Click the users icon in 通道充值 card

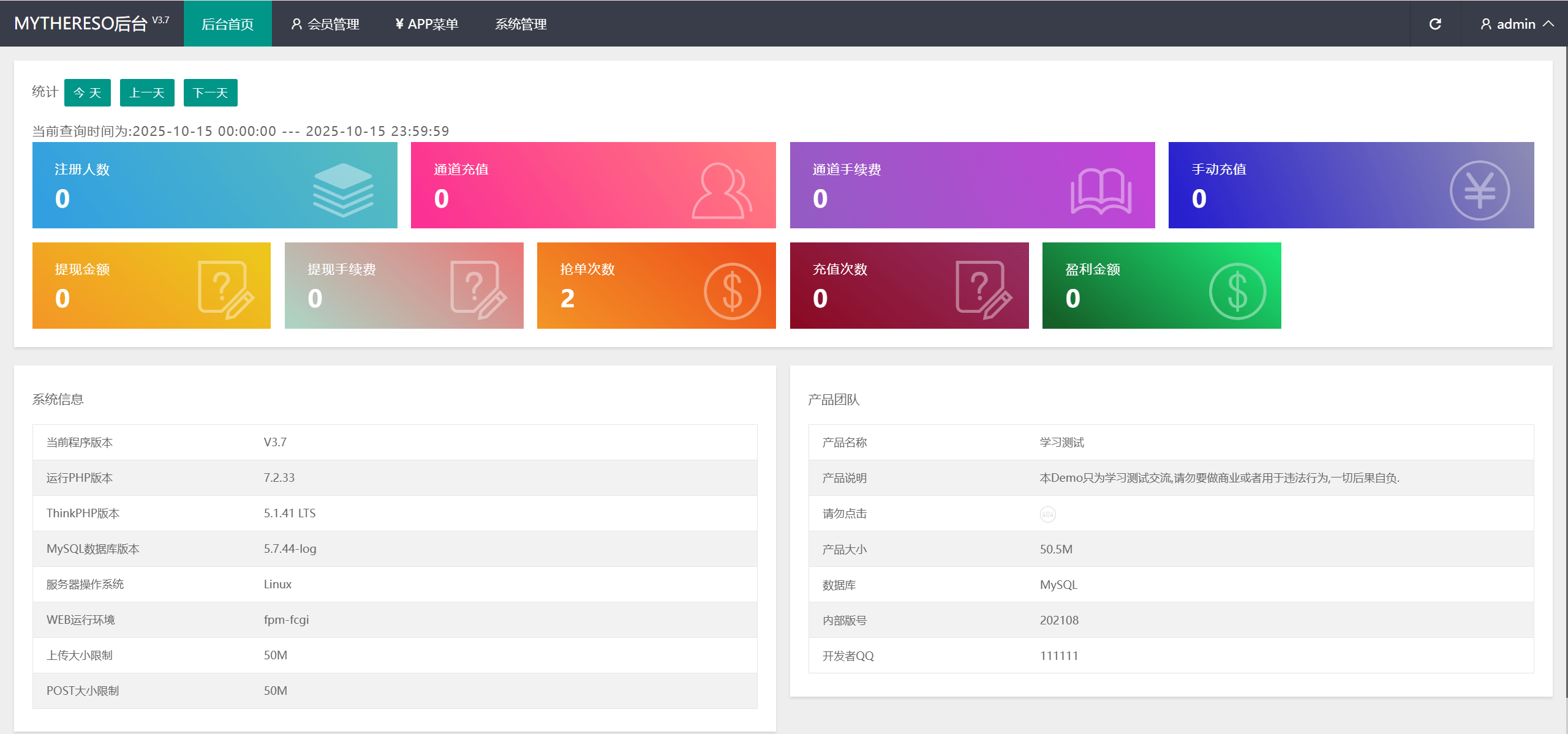click(x=722, y=190)
